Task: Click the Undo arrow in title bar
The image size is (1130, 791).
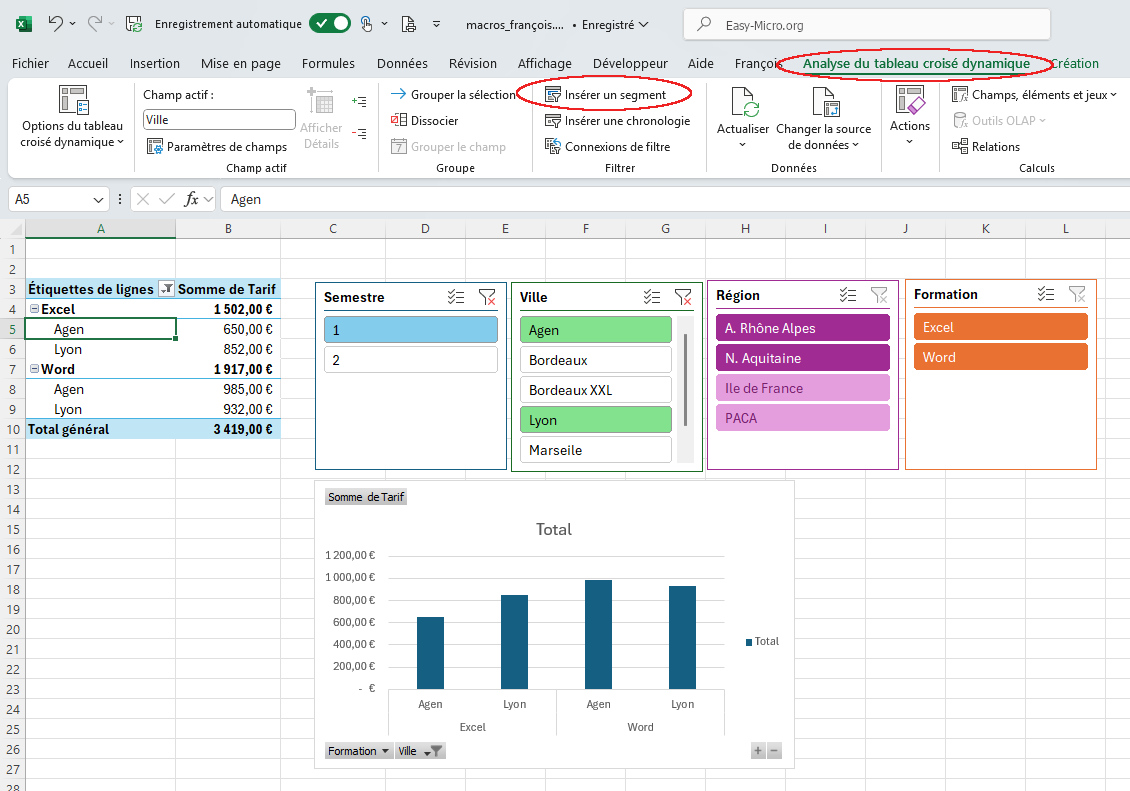Action: pos(56,24)
